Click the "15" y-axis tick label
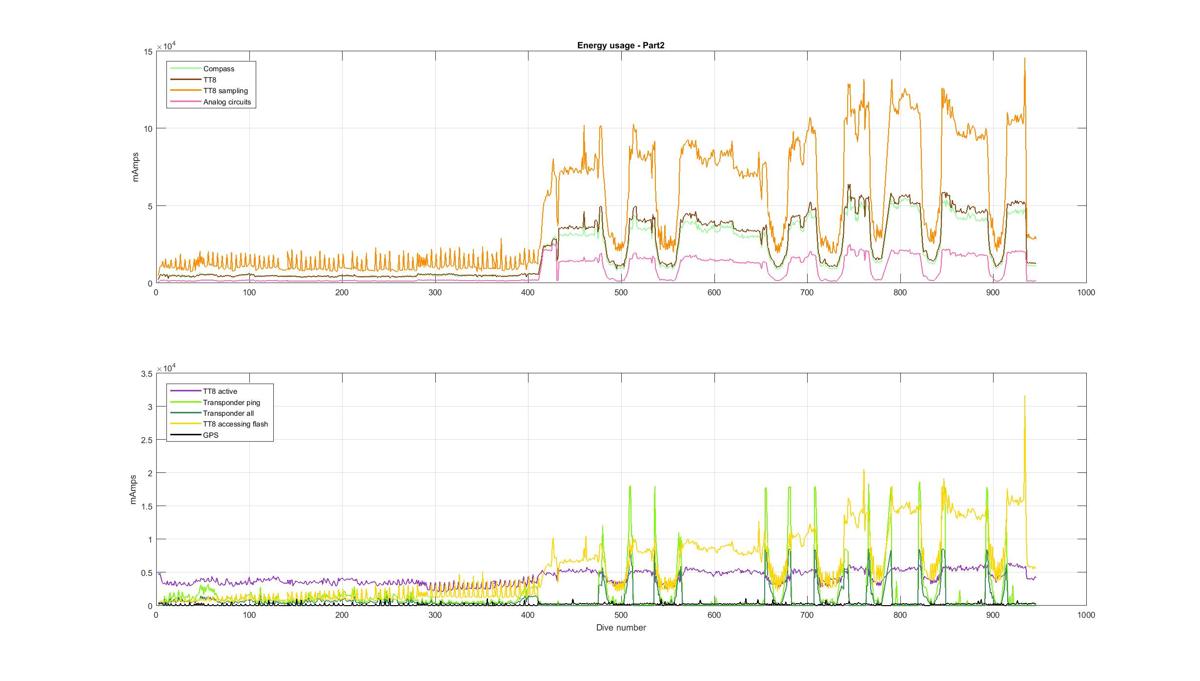1200x681 pixels. click(x=147, y=51)
